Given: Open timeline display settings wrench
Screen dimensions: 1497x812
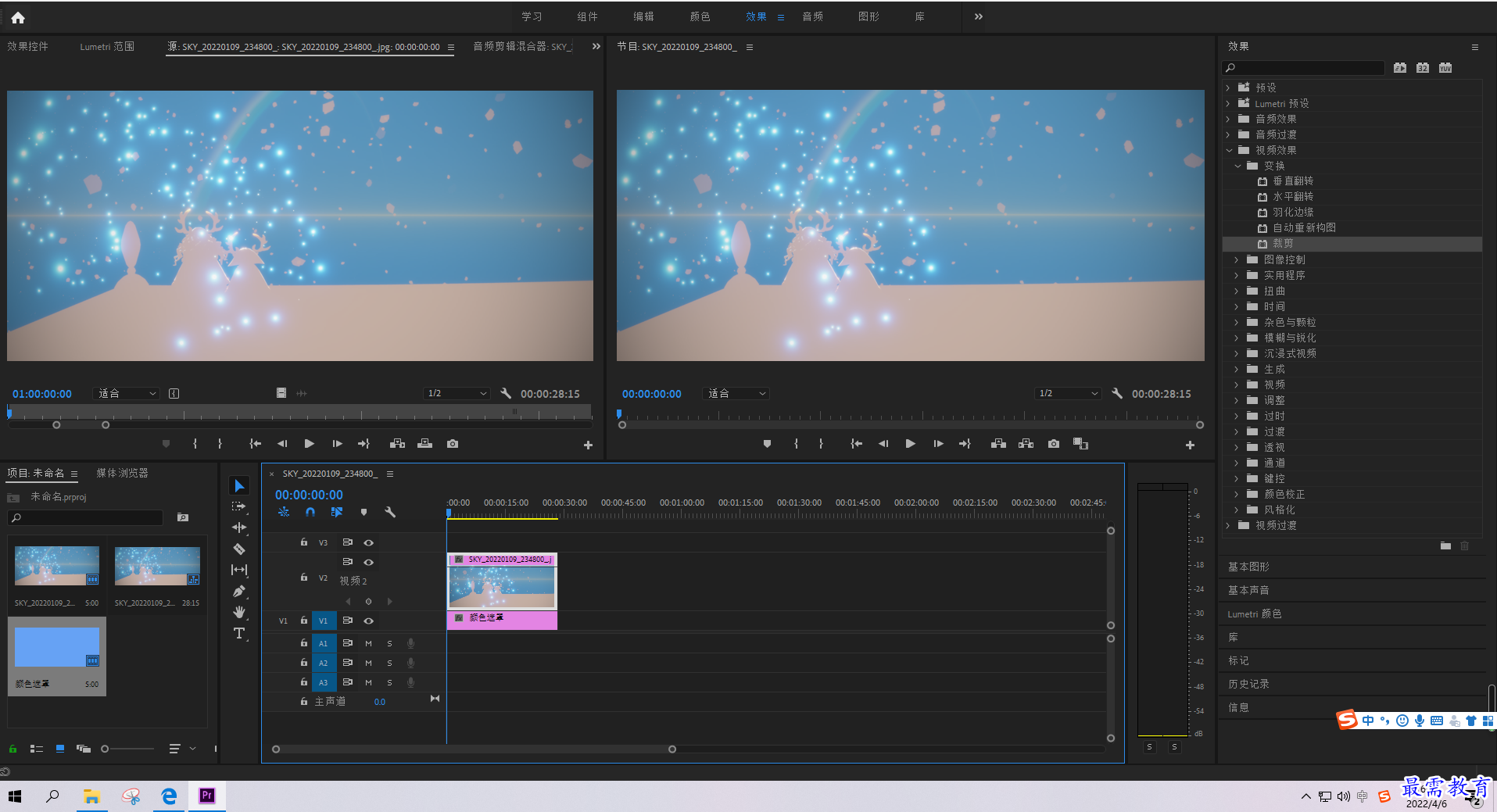Looking at the screenshot, I should click(x=390, y=512).
